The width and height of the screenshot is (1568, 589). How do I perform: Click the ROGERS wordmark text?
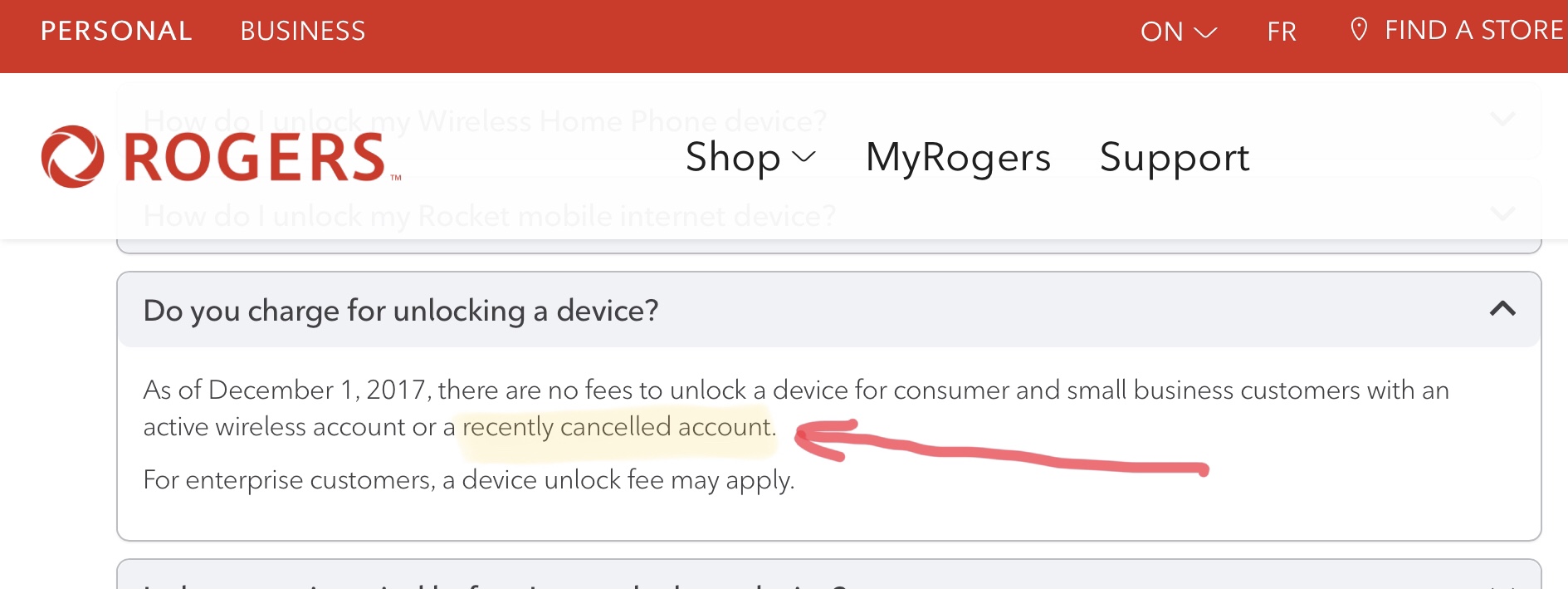(255, 157)
